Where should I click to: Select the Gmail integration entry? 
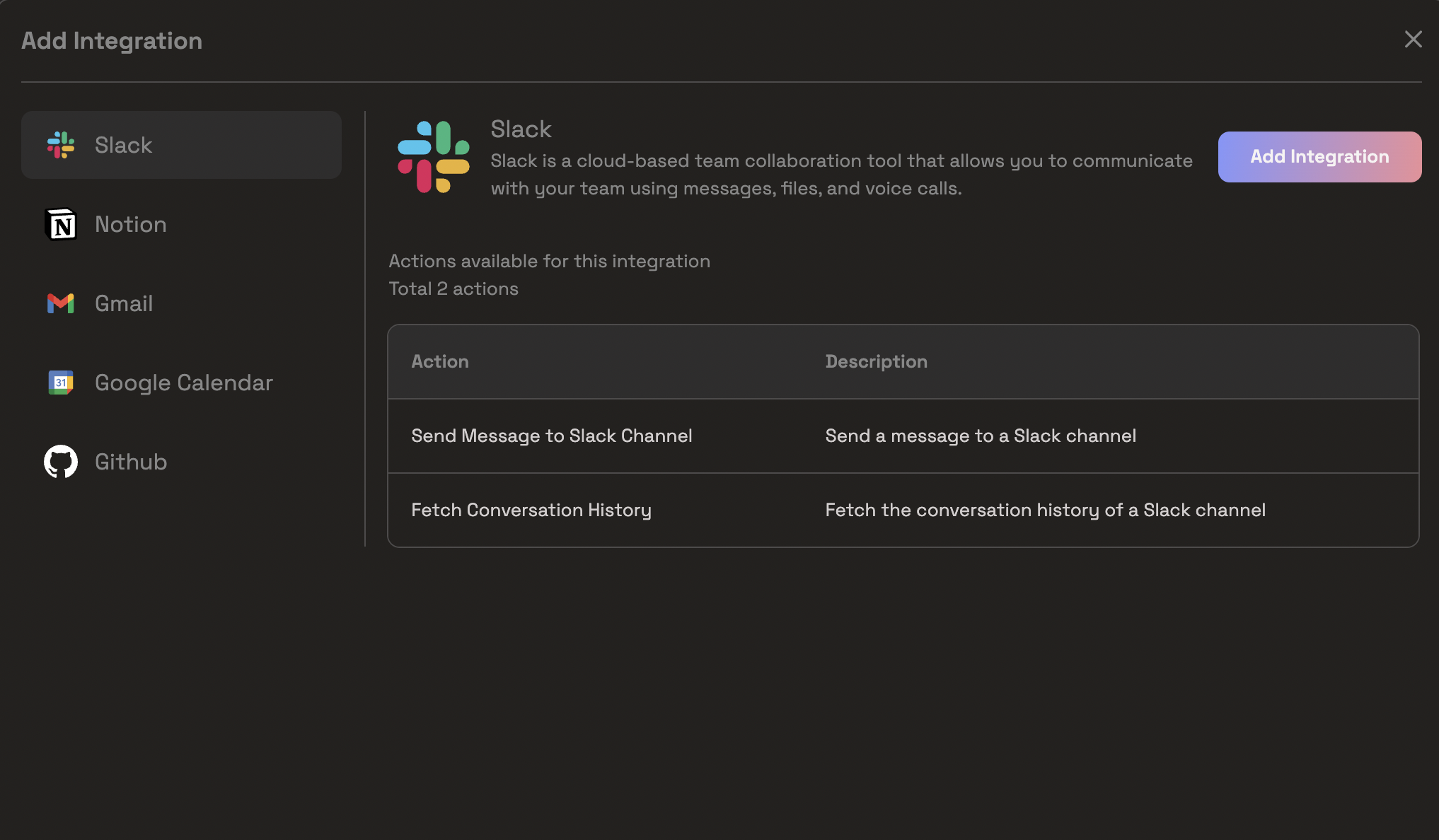point(181,303)
